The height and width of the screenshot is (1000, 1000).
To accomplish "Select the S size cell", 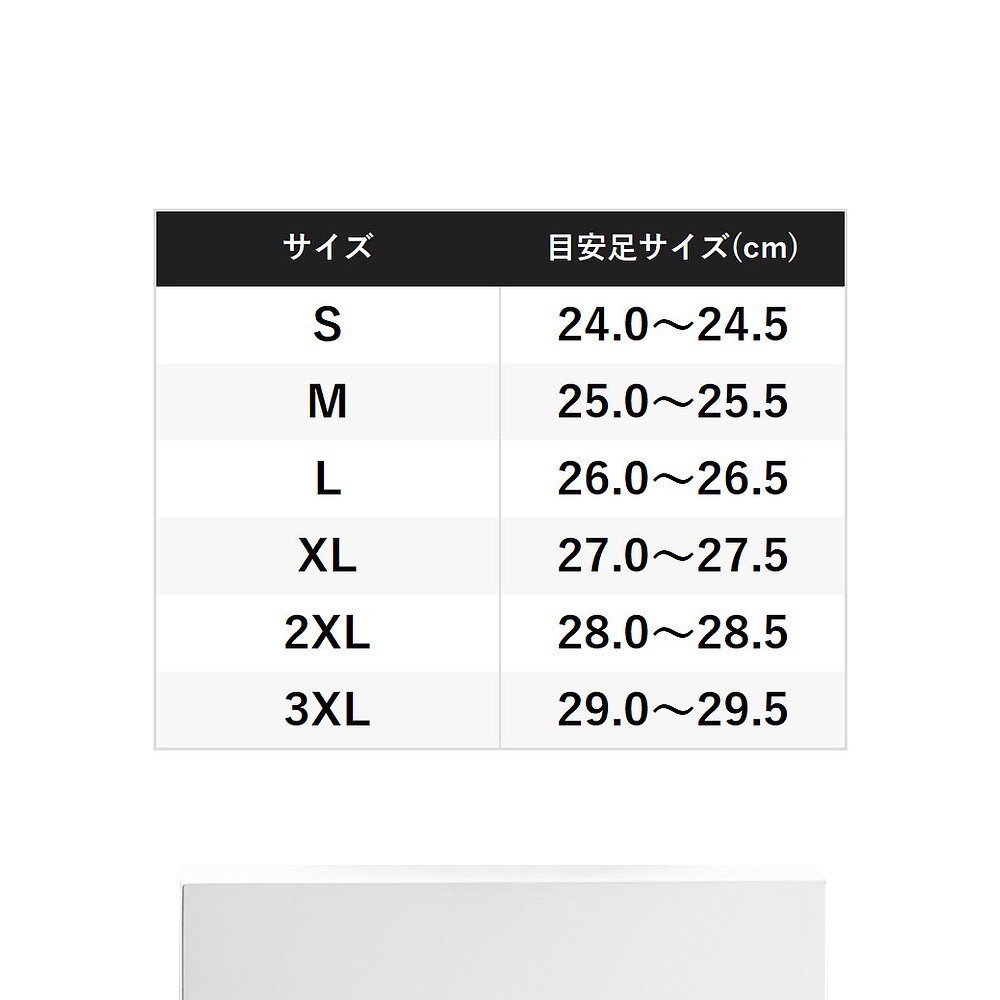I will click(327, 325).
